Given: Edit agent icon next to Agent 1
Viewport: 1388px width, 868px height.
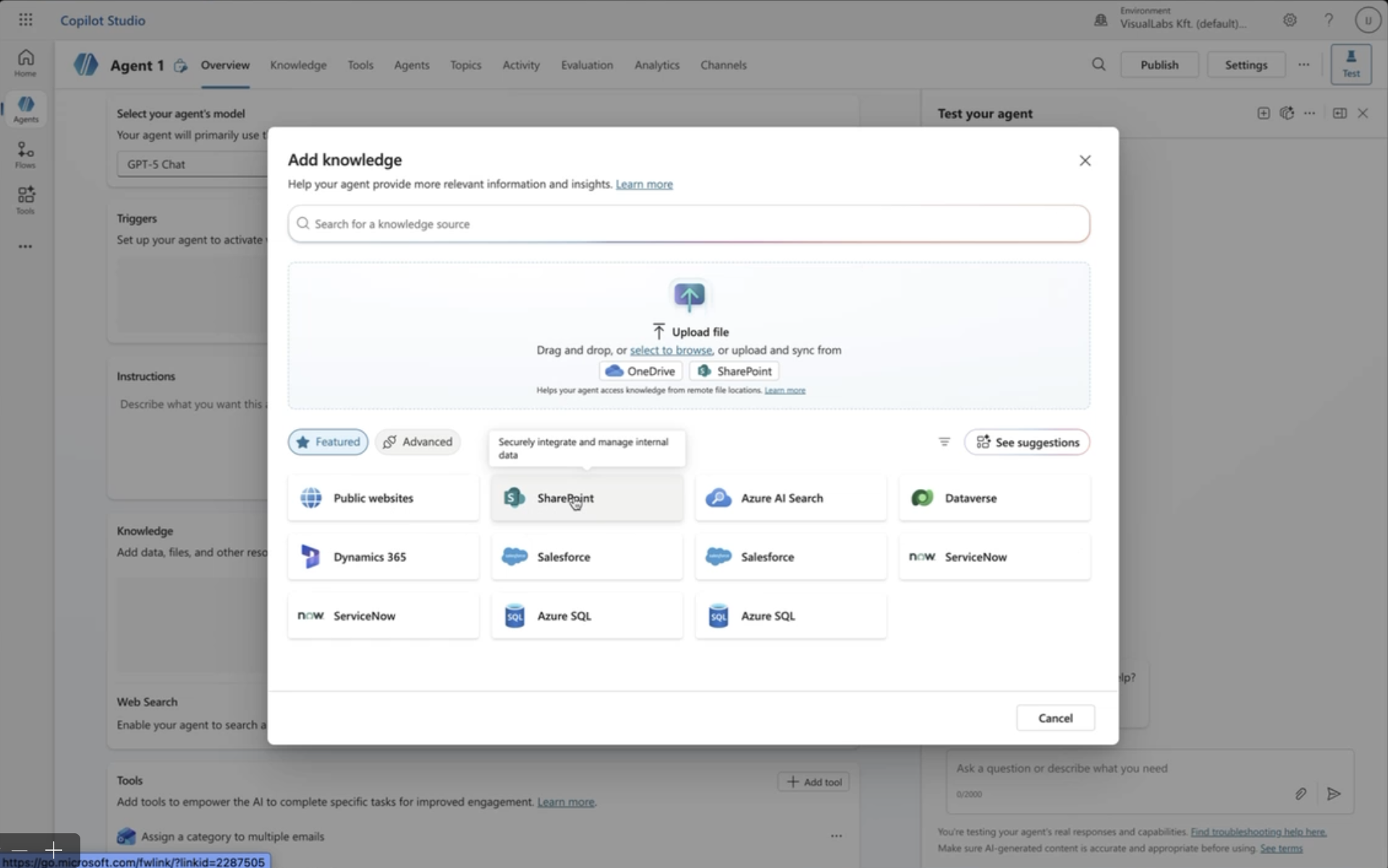Looking at the screenshot, I should (180, 66).
